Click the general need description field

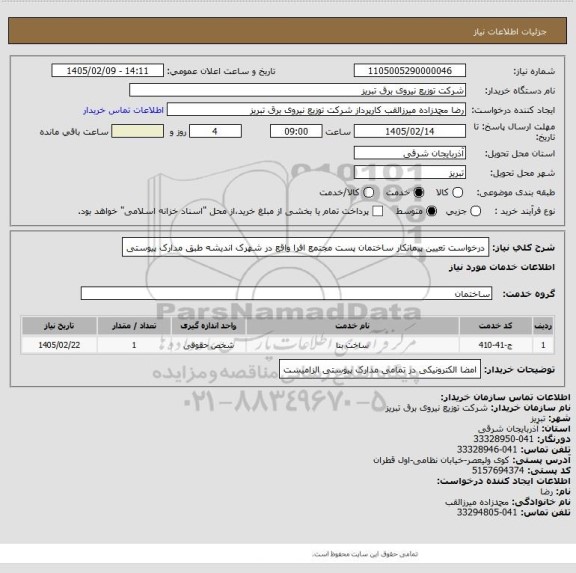306,248
